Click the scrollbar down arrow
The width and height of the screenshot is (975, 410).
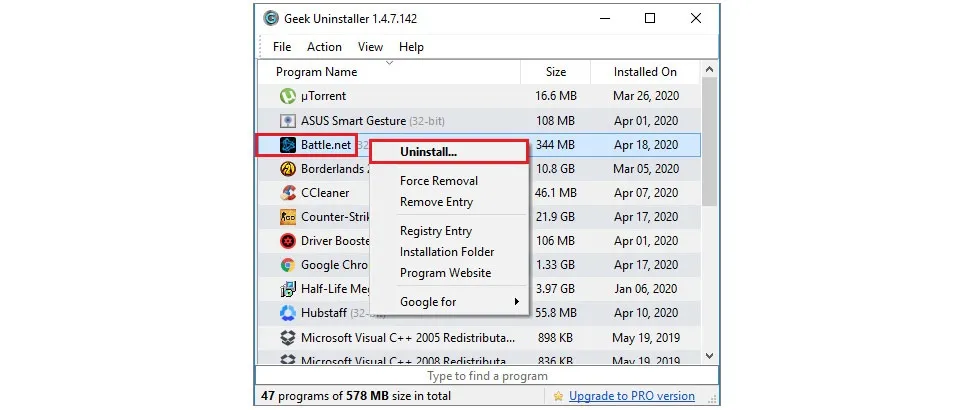click(709, 355)
